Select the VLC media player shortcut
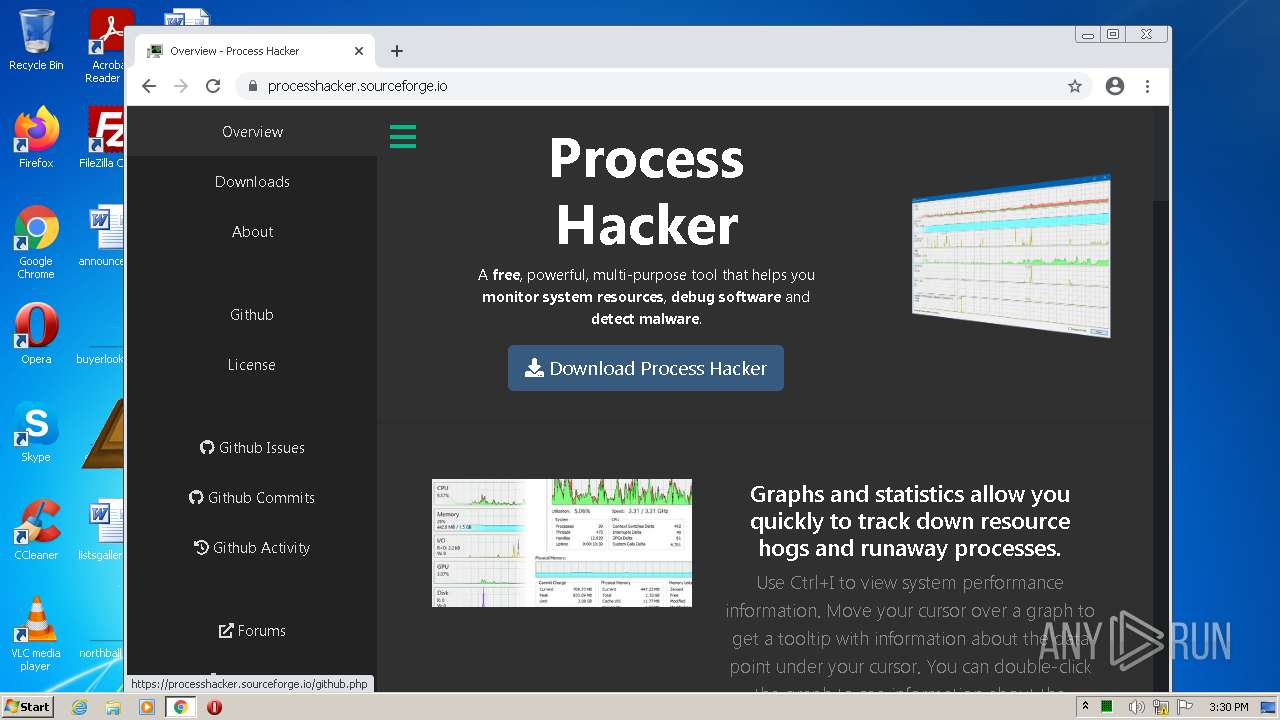1280x720 pixels. [x=36, y=634]
